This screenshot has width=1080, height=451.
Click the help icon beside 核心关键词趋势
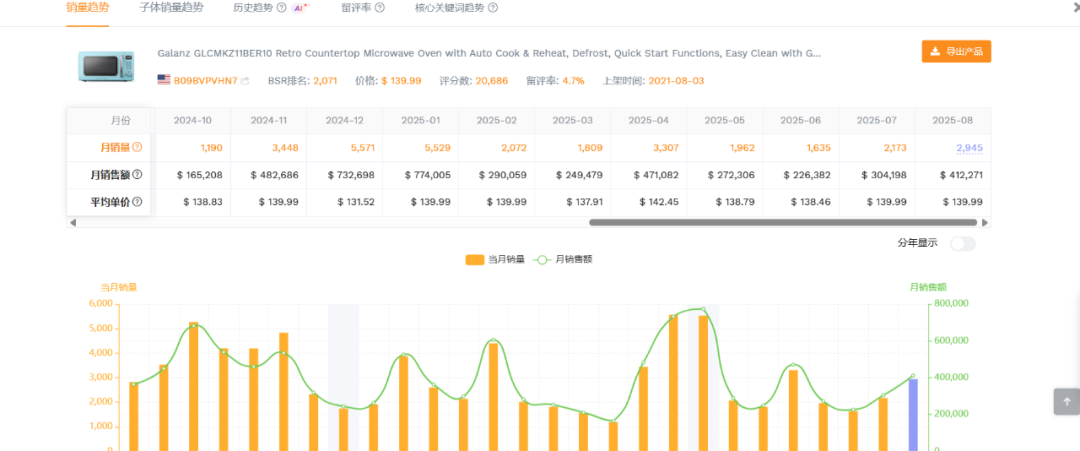[x=492, y=8]
